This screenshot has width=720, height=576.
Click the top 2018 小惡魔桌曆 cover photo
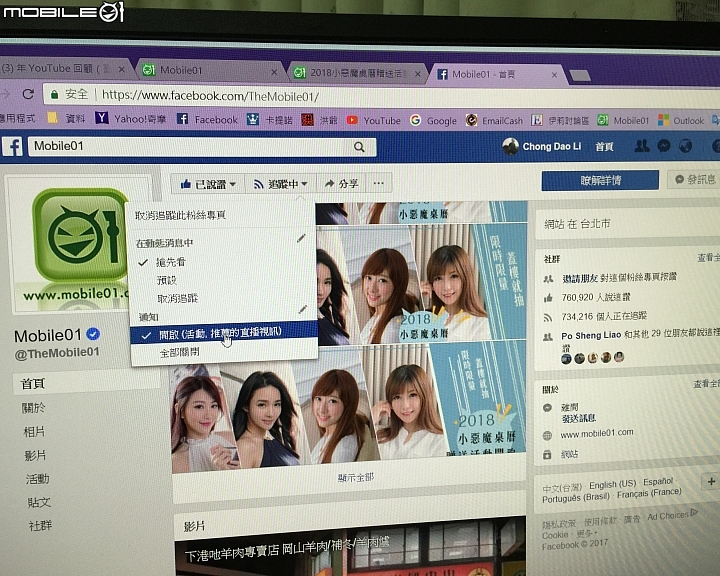click(420, 211)
